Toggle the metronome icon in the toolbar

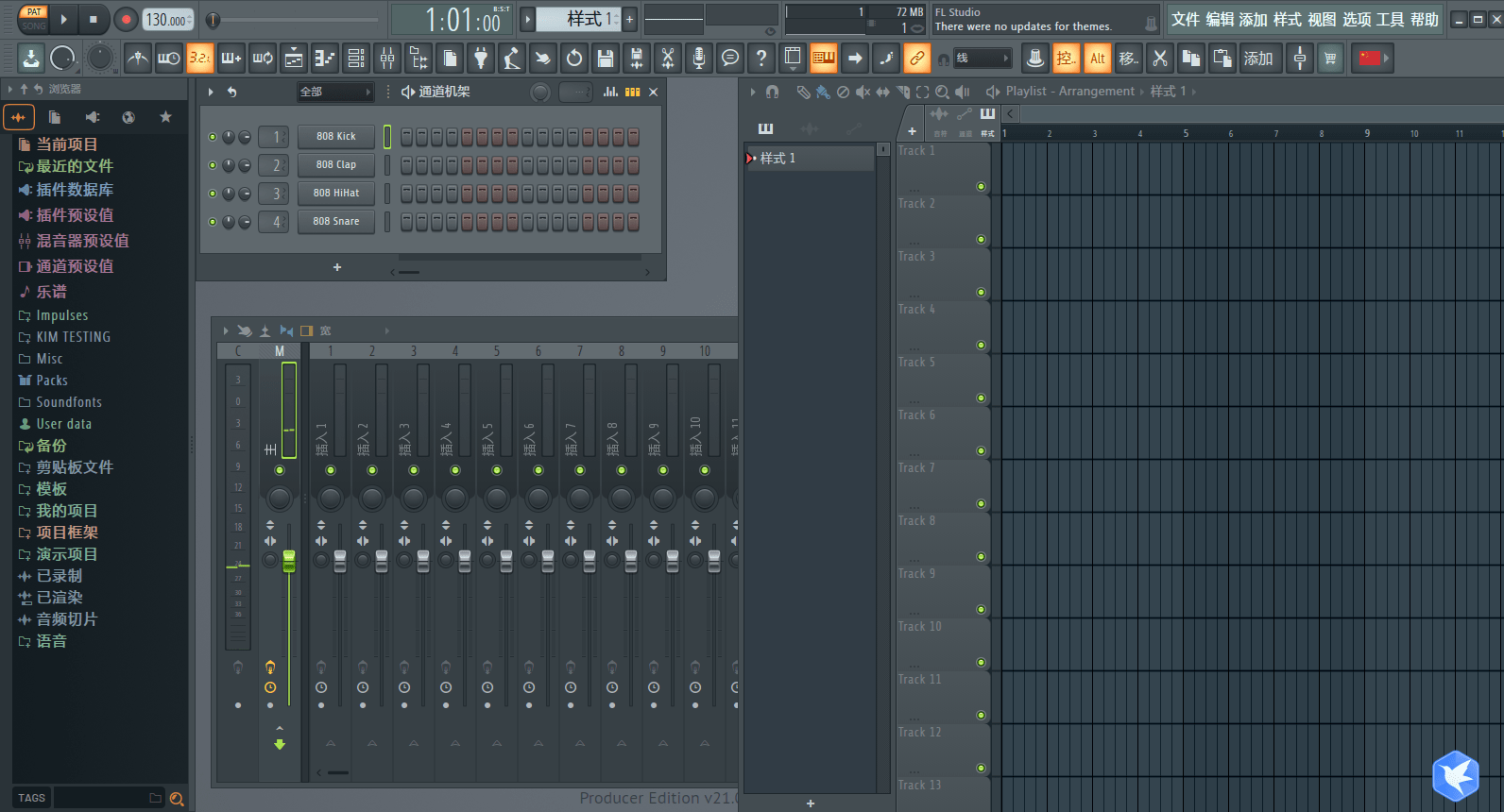tap(138, 59)
